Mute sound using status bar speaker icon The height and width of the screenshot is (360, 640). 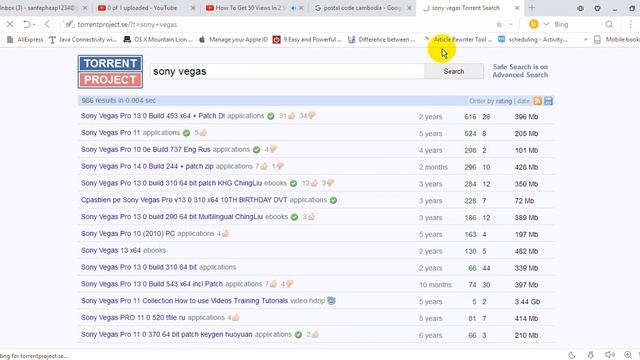pyautogui.click(x=609, y=355)
